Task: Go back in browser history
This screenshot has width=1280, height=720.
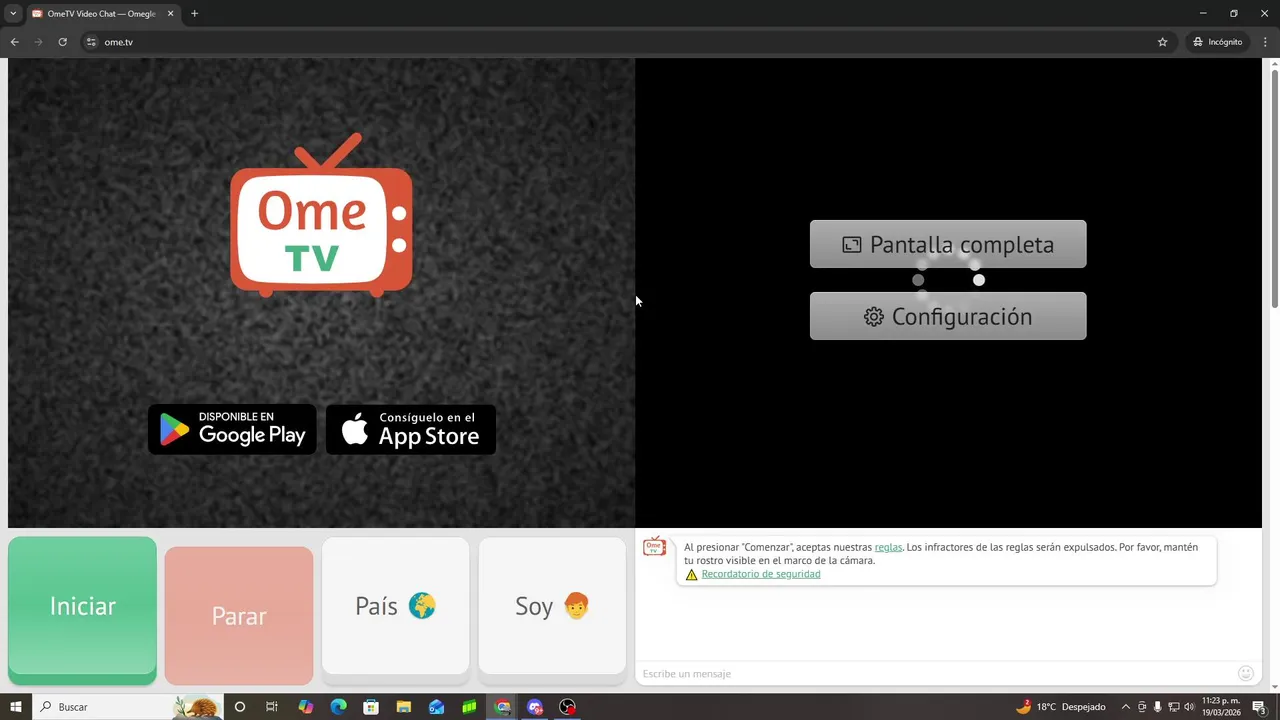Action: point(14,42)
